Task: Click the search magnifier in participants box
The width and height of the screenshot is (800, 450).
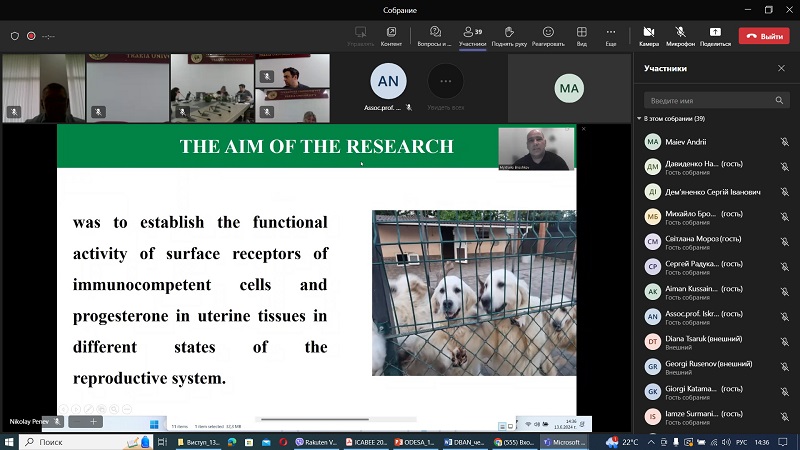Action: click(779, 101)
